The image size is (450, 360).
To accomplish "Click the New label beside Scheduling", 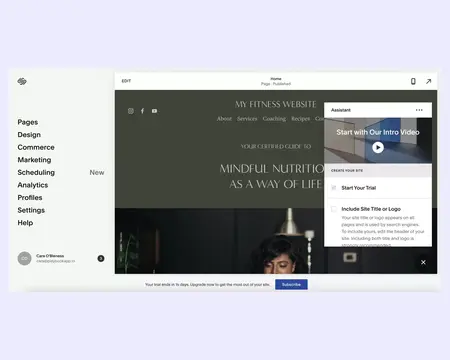I will pos(97,172).
